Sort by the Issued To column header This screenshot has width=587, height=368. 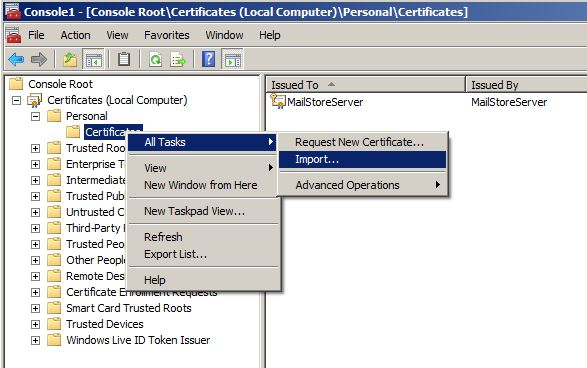(366, 85)
